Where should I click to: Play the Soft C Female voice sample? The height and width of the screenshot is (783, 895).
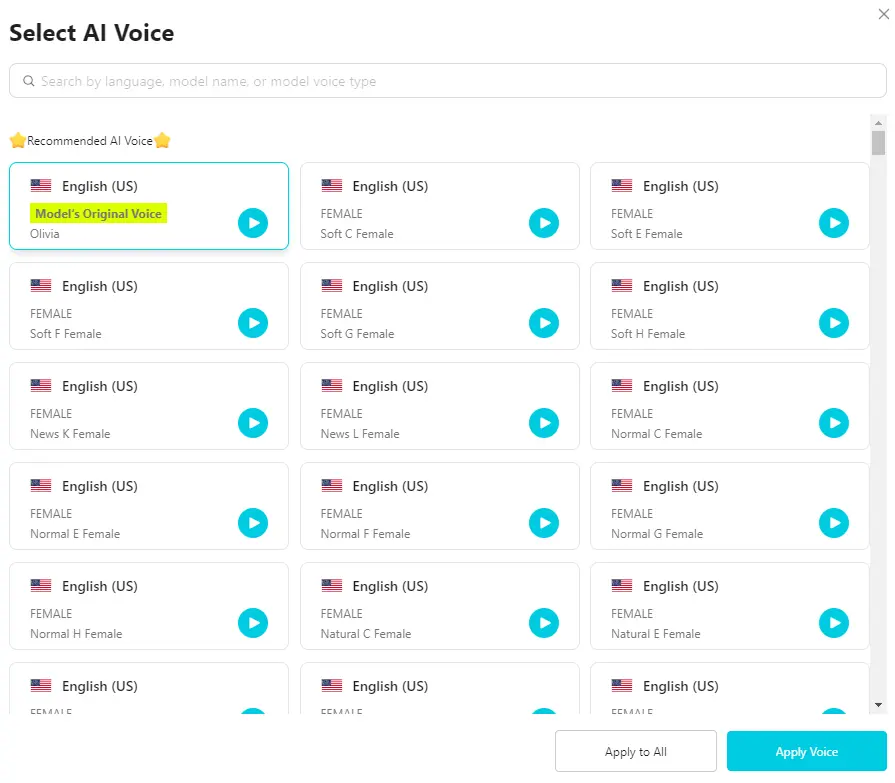coord(544,223)
